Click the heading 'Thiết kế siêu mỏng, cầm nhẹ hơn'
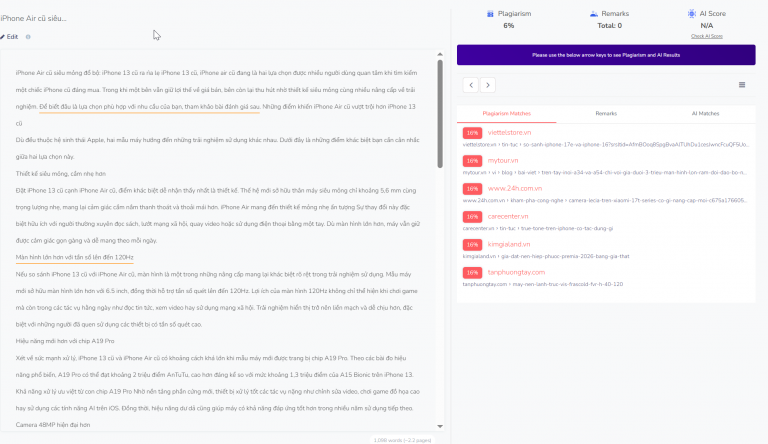Image resolution: width=768 pixels, height=444 pixels. pyautogui.click(x=61, y=174)
